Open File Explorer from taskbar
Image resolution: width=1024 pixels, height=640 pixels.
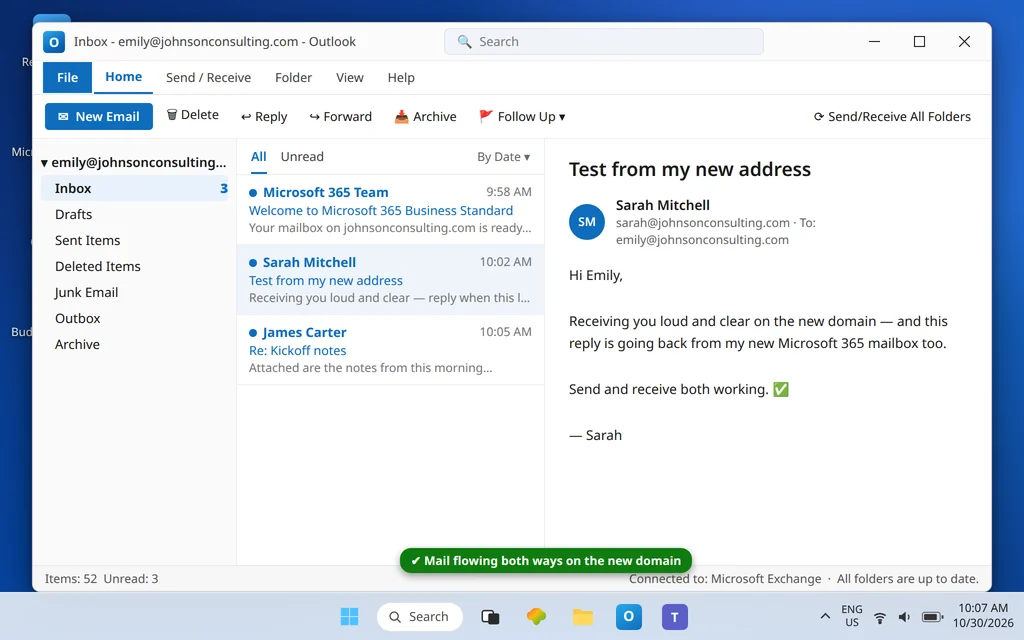click(583, 616)
